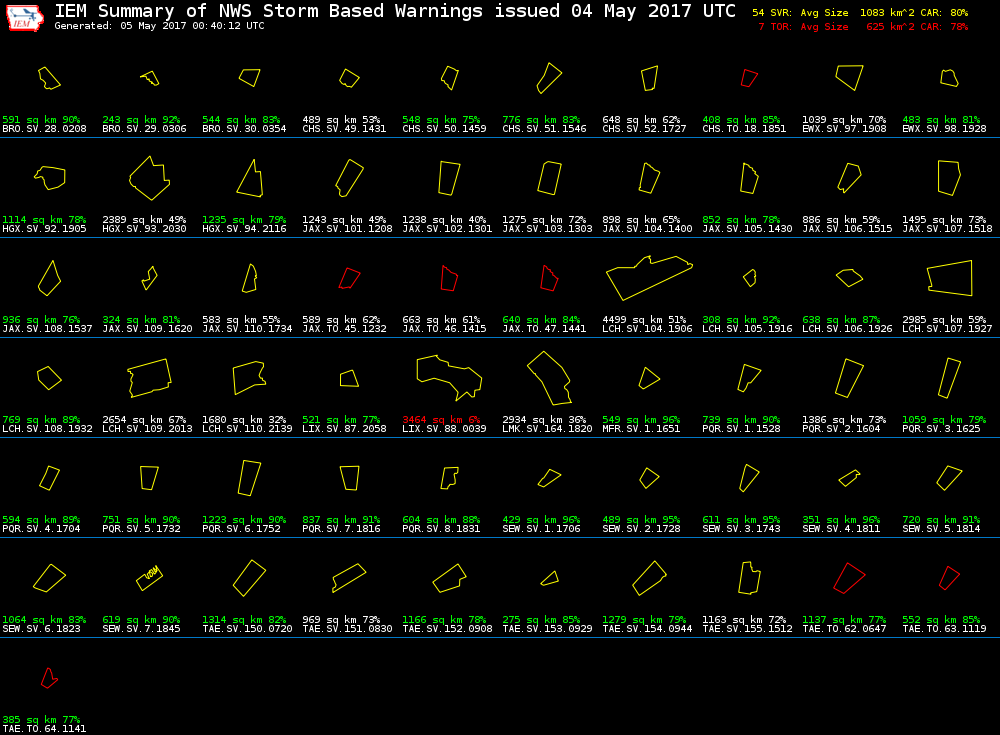Select the BRO.SV.28.0208 warning polygon
This screenshot has width=1000, height=735.
(49, 78)
